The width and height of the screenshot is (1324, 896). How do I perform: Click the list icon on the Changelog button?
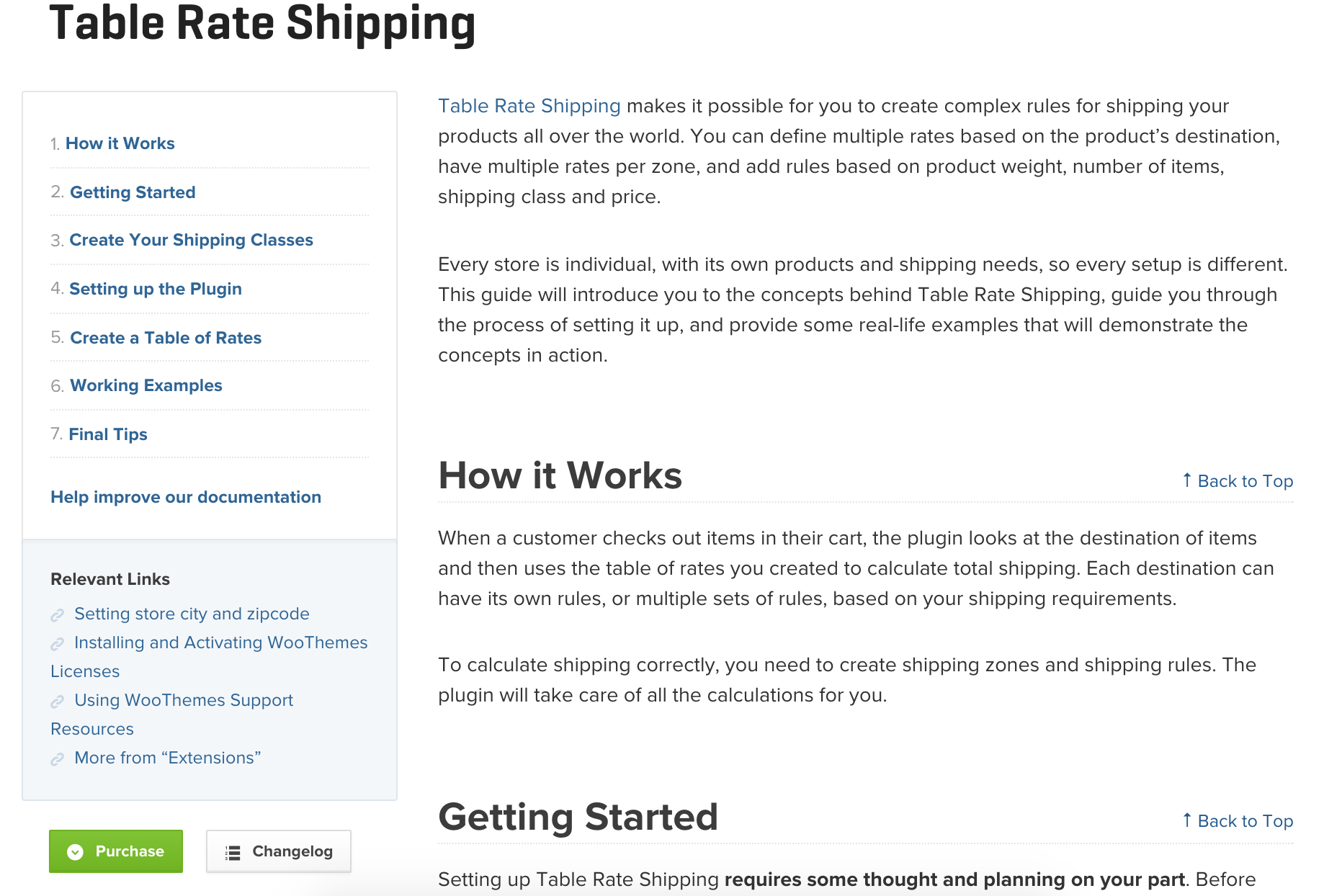coord(233,853)
